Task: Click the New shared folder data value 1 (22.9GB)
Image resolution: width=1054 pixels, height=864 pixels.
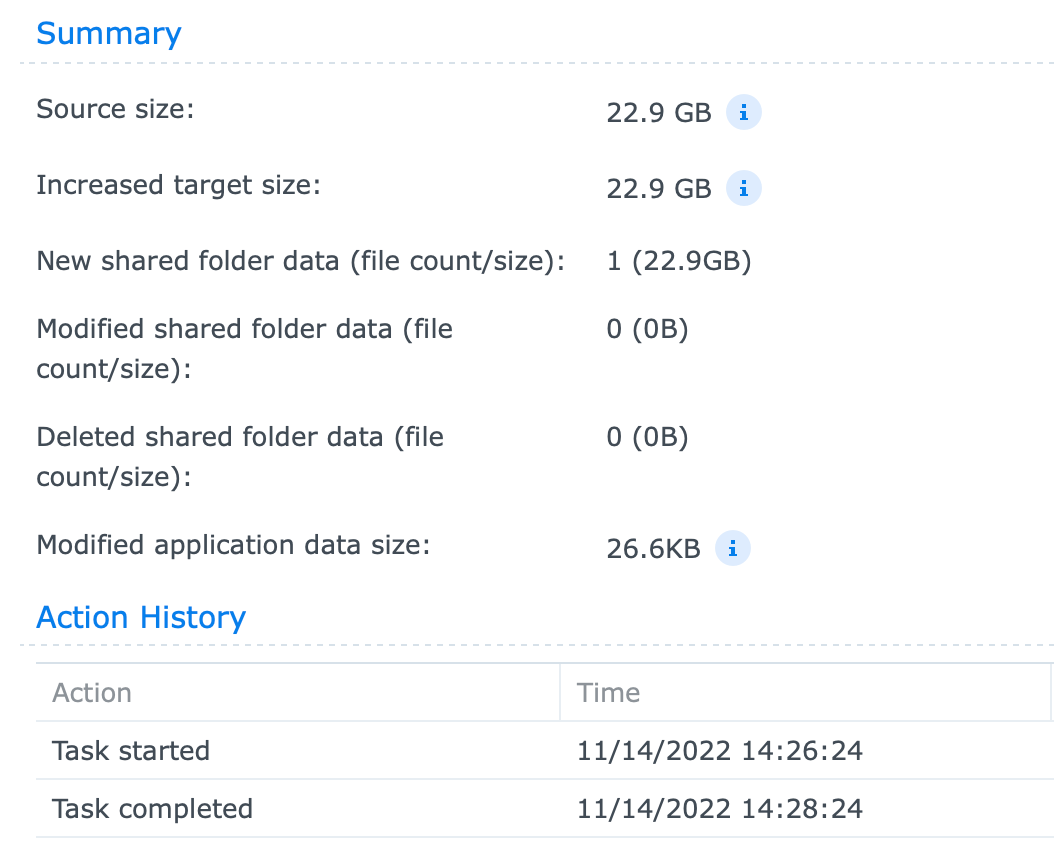Action: [x=678, y=262]
